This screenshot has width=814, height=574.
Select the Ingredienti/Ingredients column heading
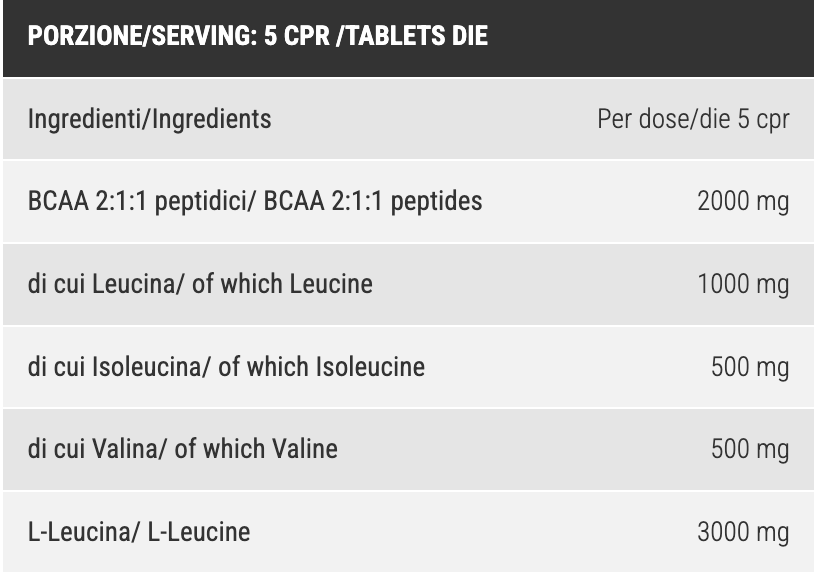click(x=150, y=119)
